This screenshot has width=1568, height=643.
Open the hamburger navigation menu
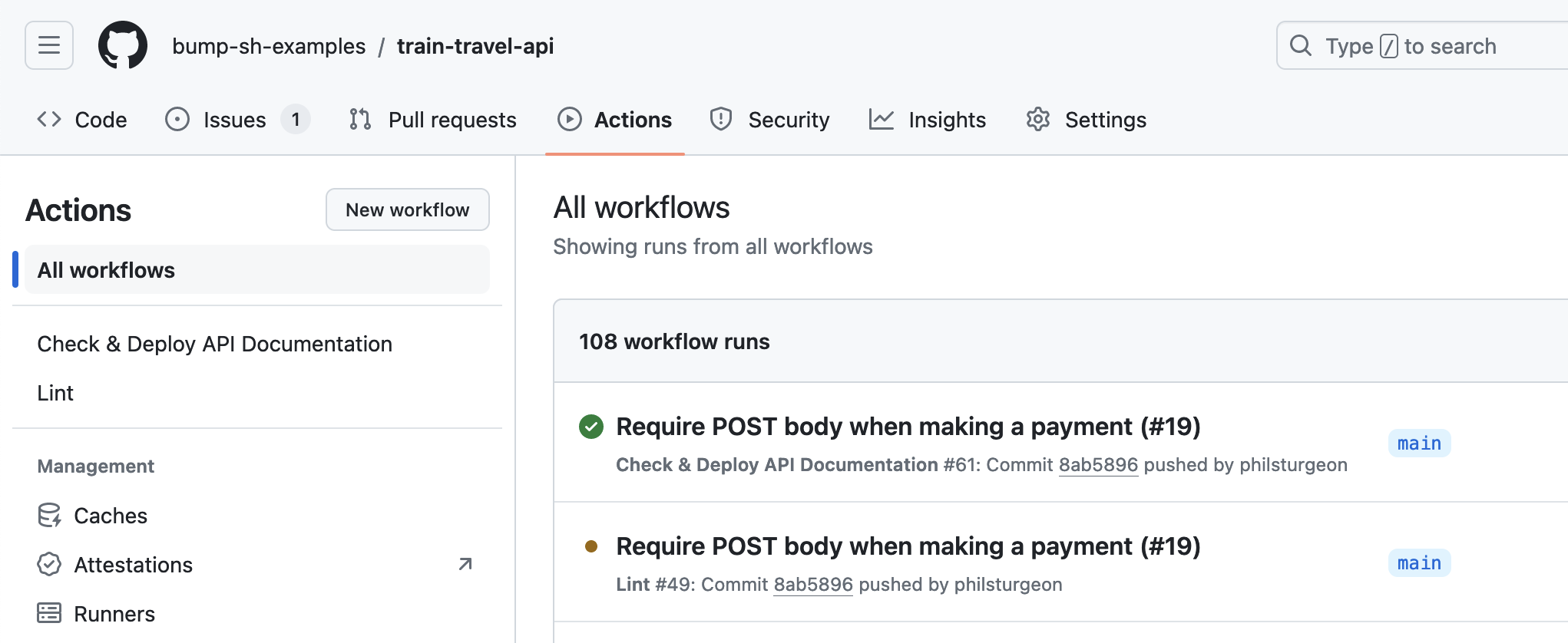(49, 45)
